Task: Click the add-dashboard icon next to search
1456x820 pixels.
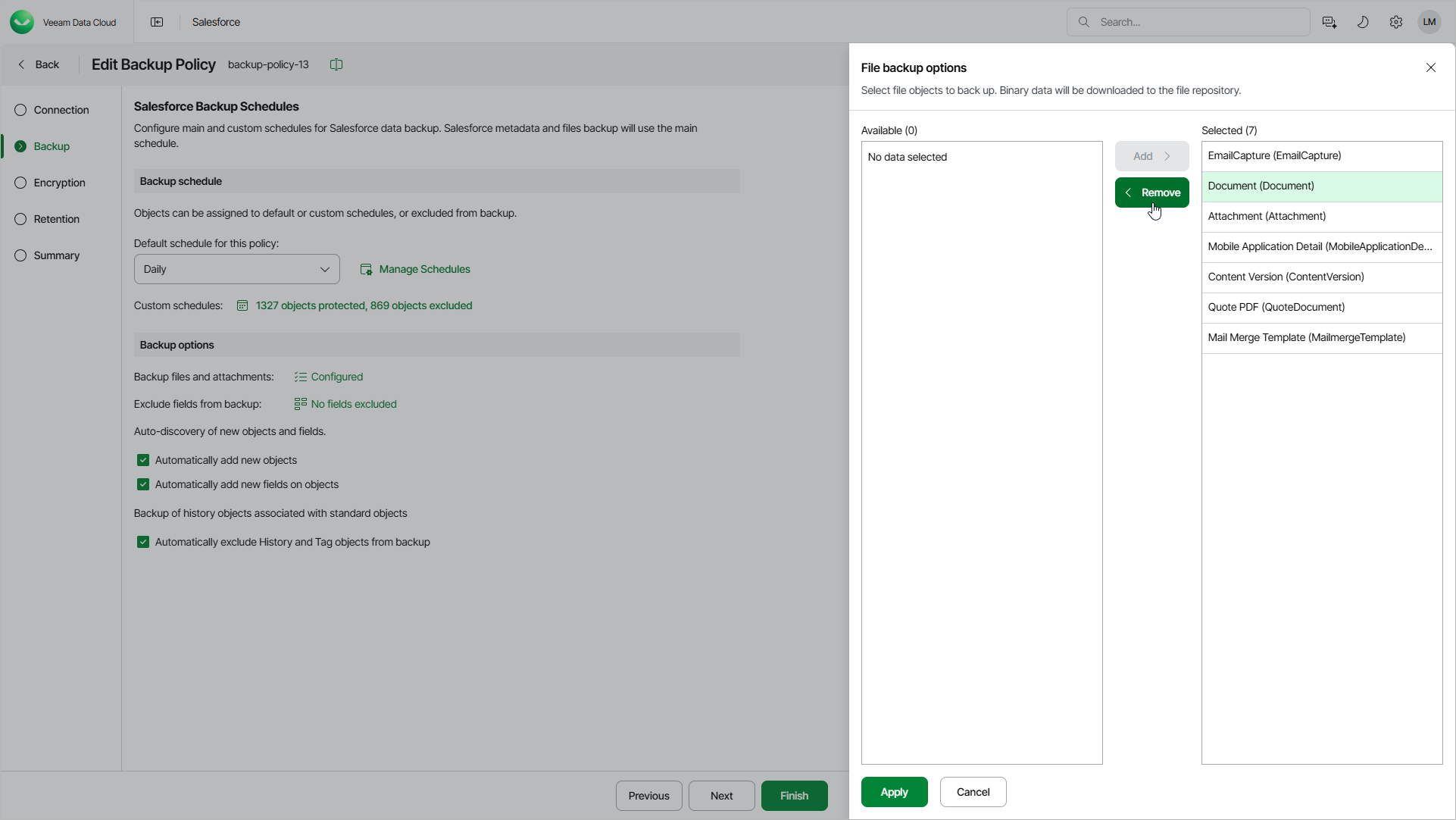Action: pyautogui.click(x=1329, y=22)
